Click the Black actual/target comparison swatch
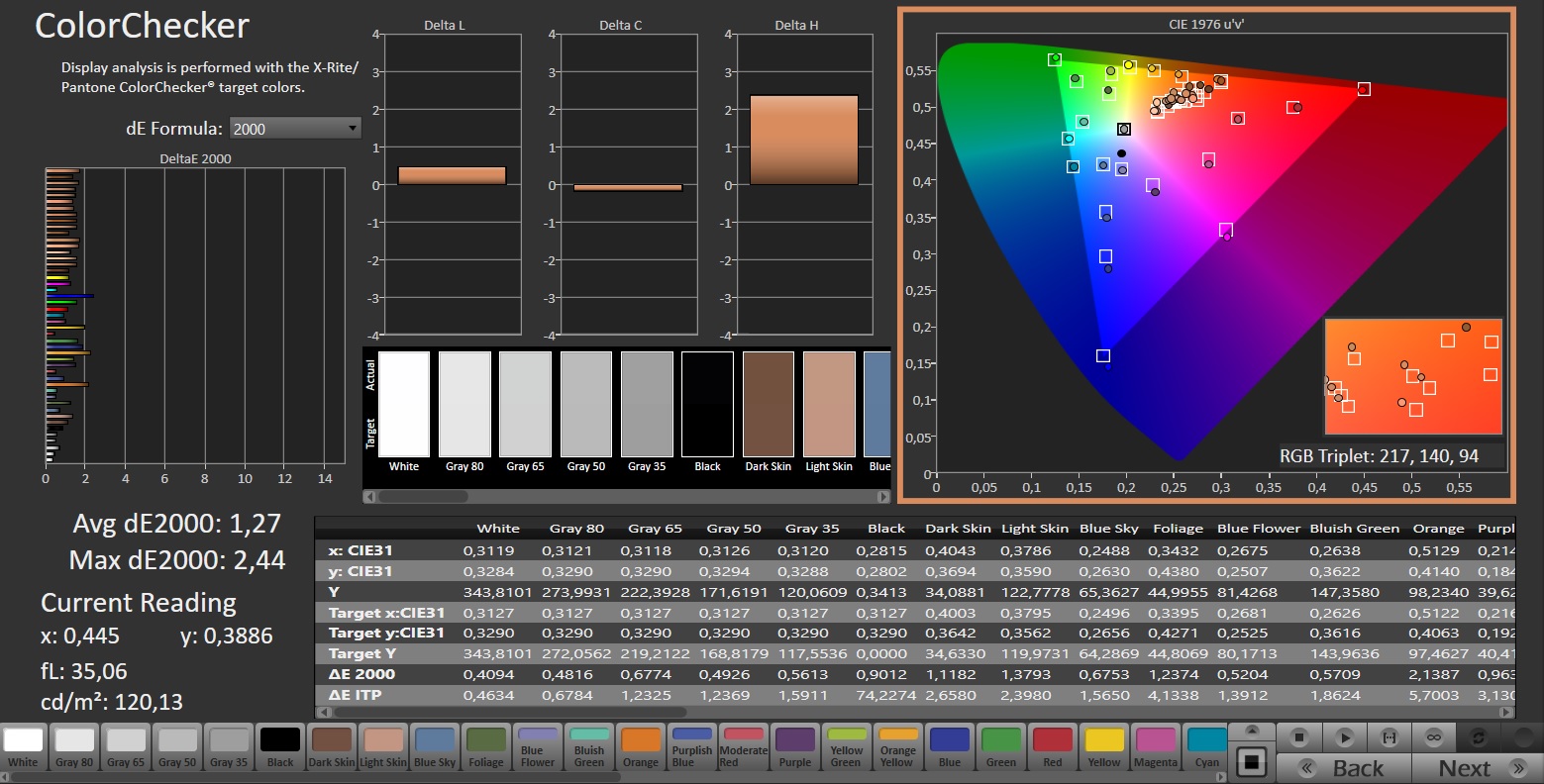Image resolution: width=1544 pixels, height=784 pixels. [x=707, y=404]
